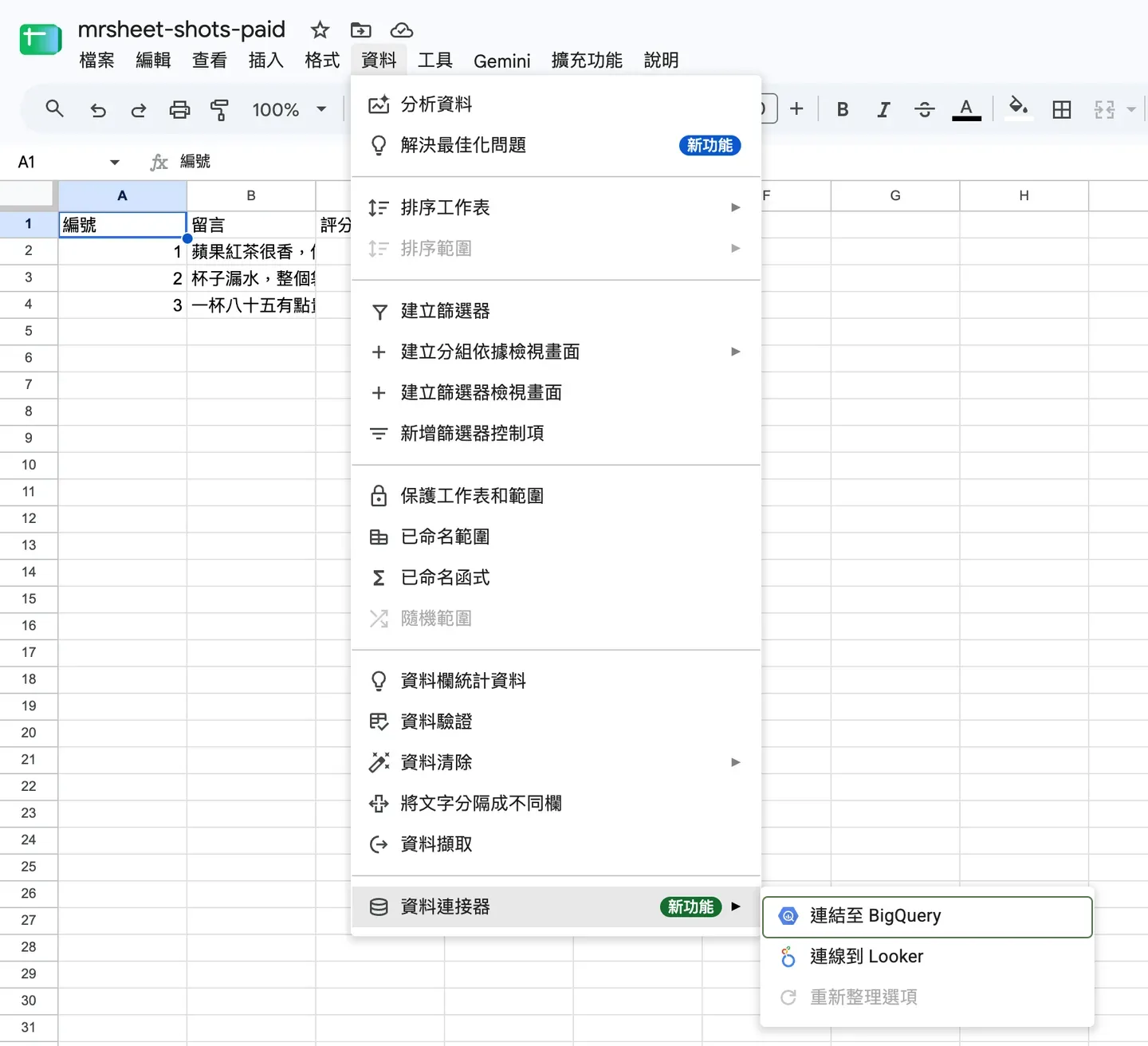Click the move to folder icon

[360, 30]
